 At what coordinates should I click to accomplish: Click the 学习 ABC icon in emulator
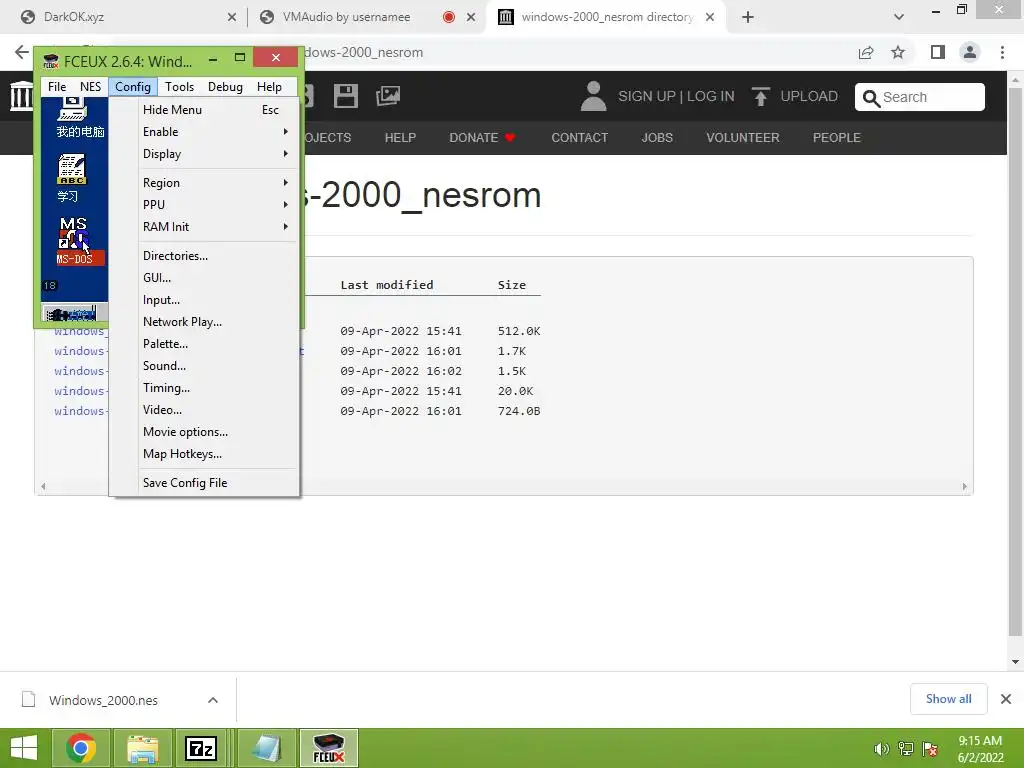tap(71, 178)
